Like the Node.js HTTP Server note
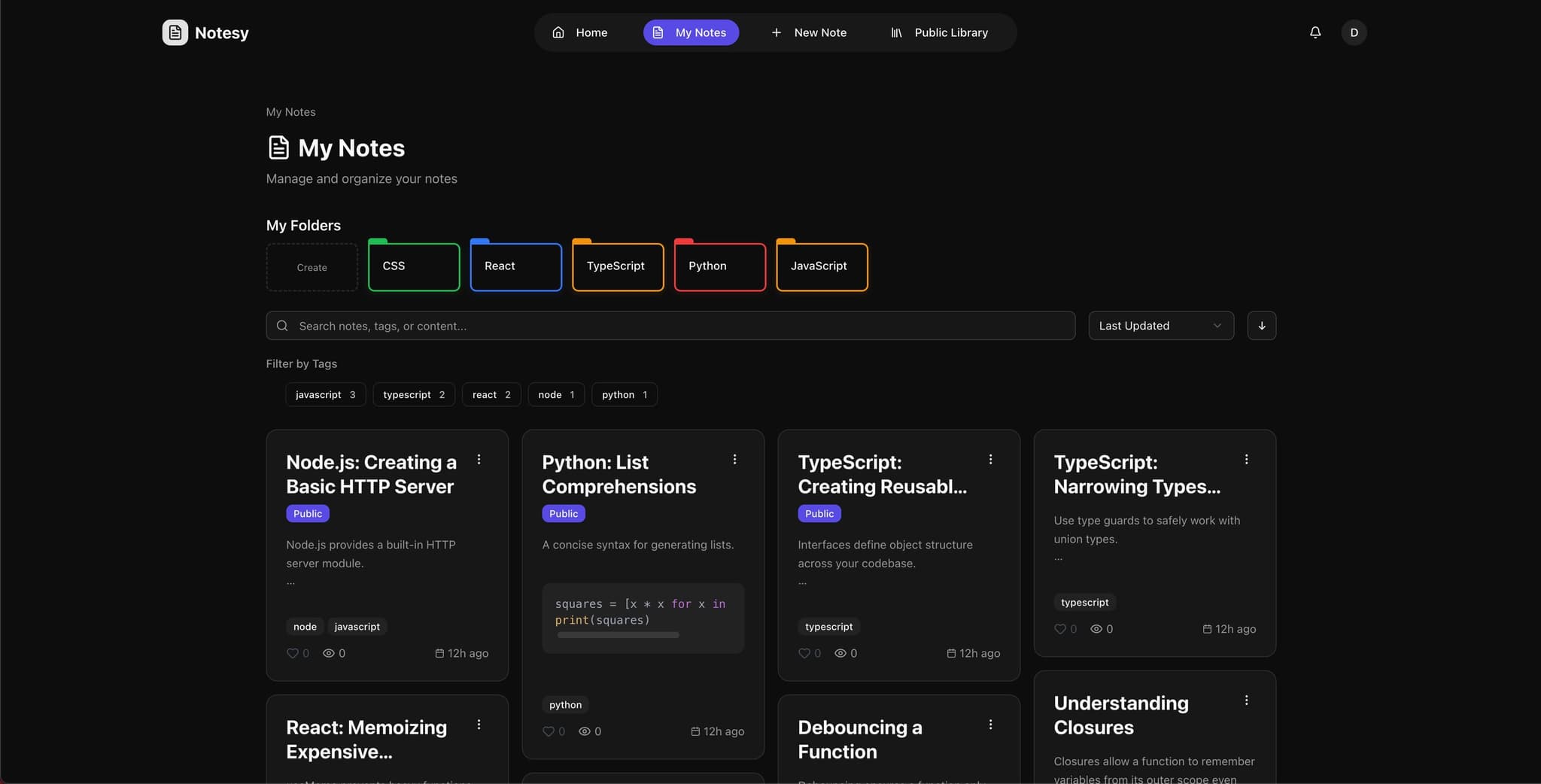This screenshot has height=784, width=1541. [293, 653]
